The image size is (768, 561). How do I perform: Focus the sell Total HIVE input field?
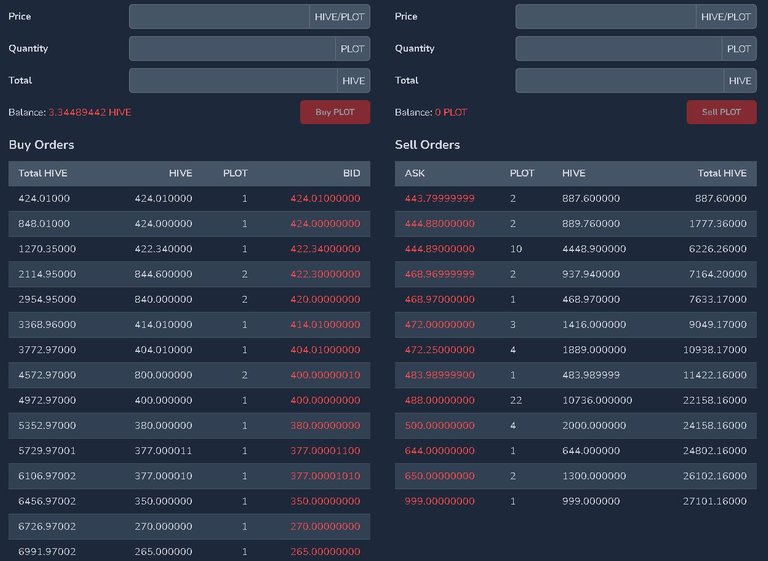tap(620, 80)
